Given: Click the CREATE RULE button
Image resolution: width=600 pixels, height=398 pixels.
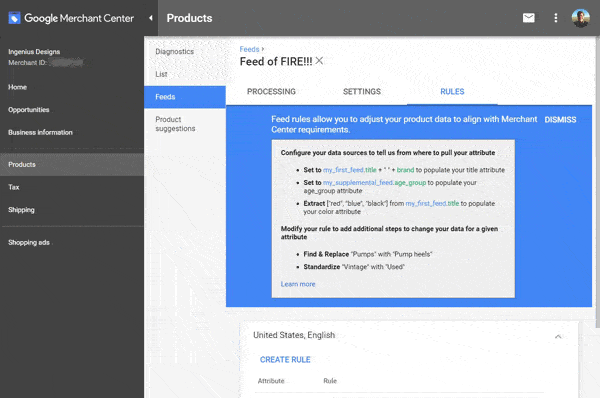Looking at the screenshot, I should point(285,360).
